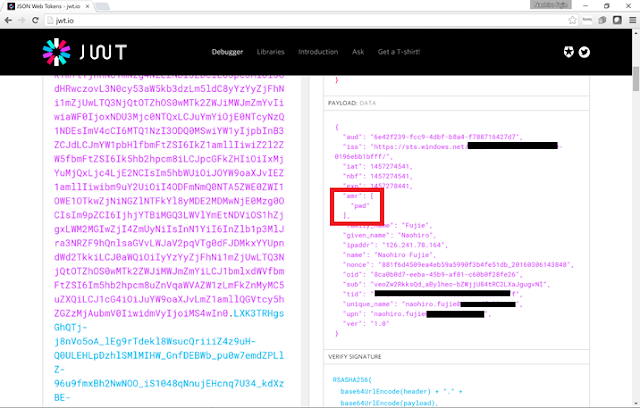The image size is (640, 408).
Task: Click the dark square extension icon
Action: click(617, 20)
